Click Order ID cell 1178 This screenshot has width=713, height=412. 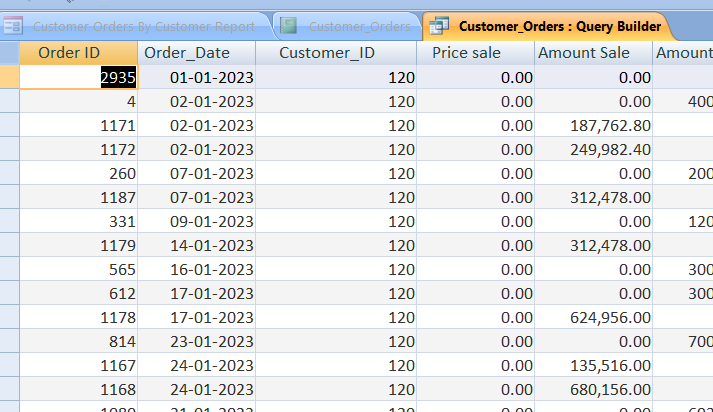click(78, 318)
